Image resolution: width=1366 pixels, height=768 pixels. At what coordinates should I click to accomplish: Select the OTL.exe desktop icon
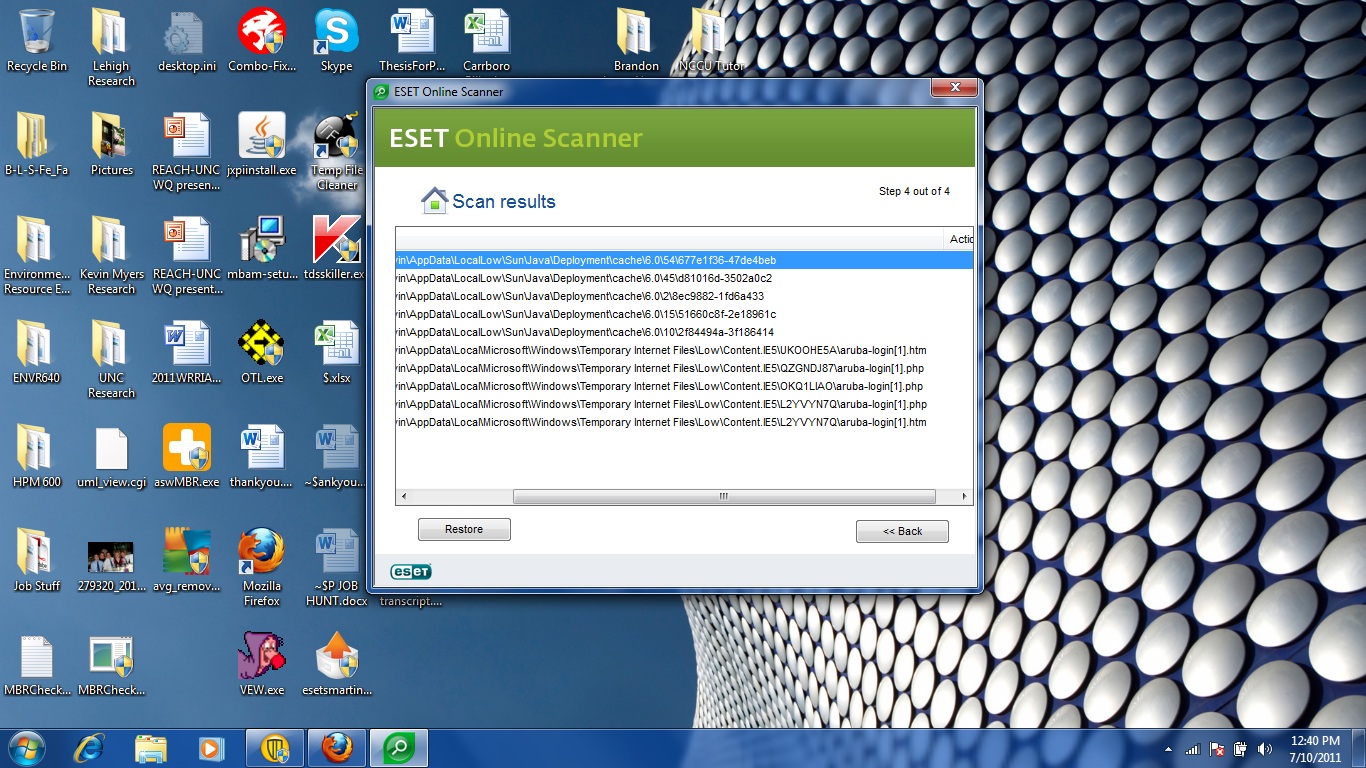(x=262, y=353)
